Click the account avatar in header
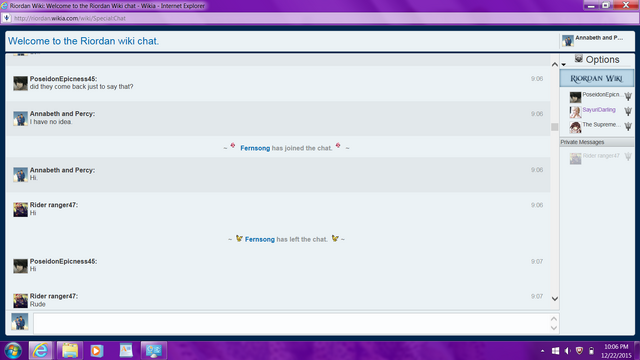The image size is (640, 360). [568, 40]
